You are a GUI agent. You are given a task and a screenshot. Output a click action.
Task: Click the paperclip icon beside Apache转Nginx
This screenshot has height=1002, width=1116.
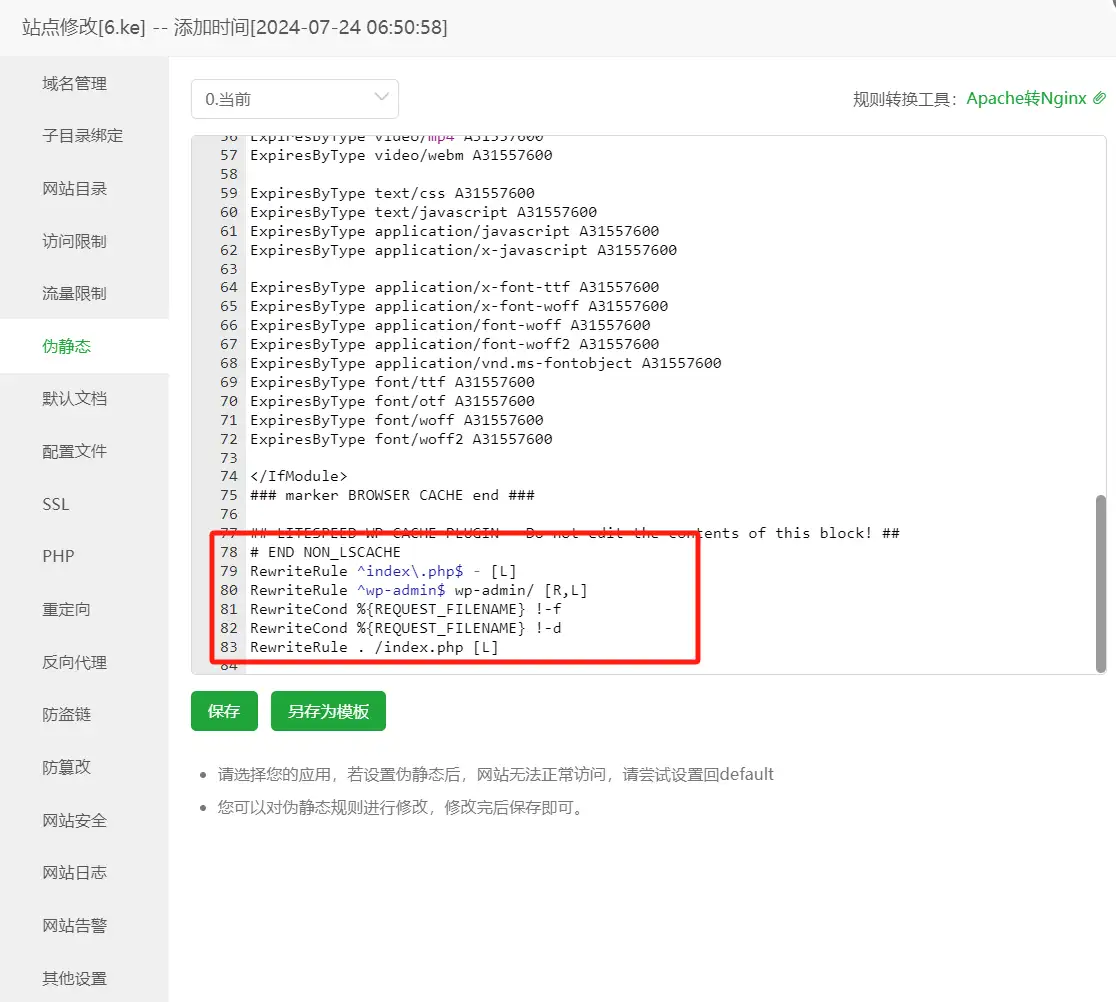[x=1100, y=99]
